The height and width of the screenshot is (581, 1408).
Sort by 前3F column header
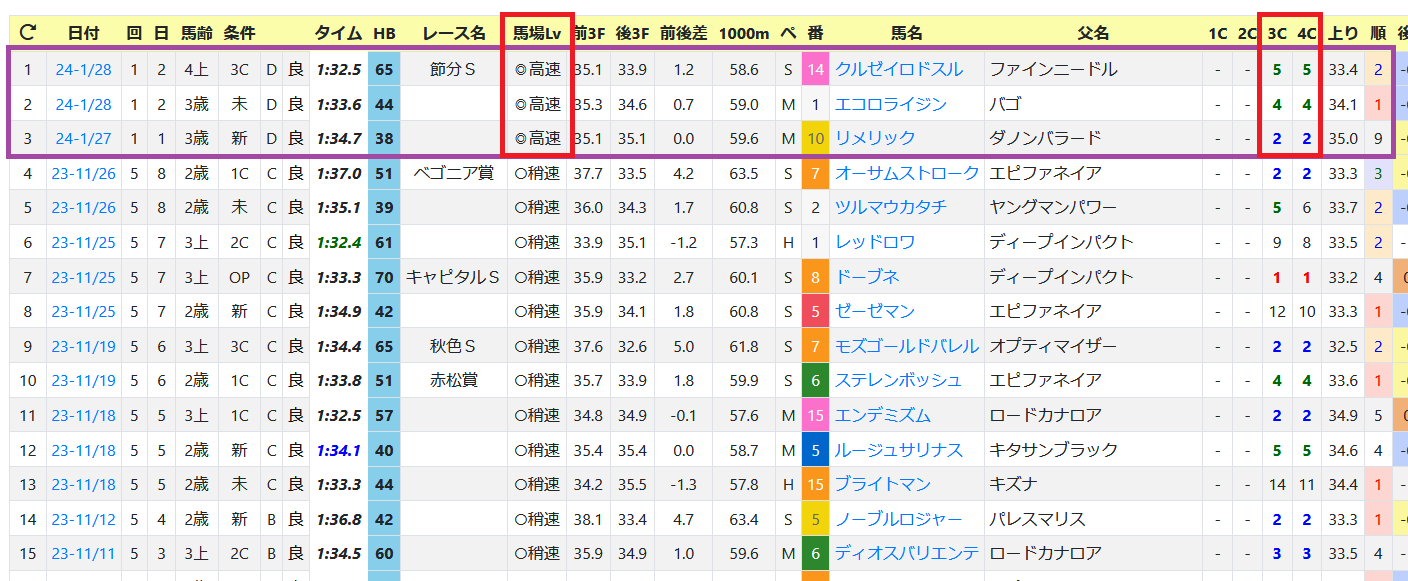point(589,33)
